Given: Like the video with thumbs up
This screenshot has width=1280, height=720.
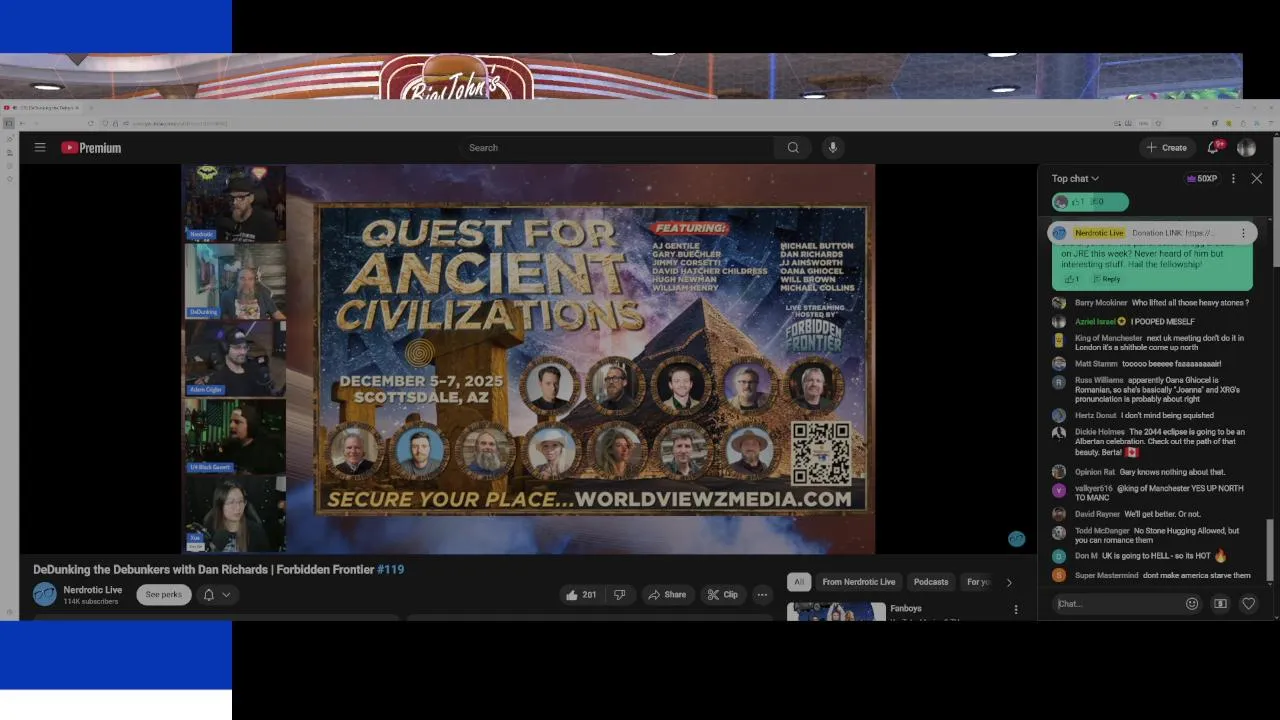Looking at the screenshot, I should point(581,594).
